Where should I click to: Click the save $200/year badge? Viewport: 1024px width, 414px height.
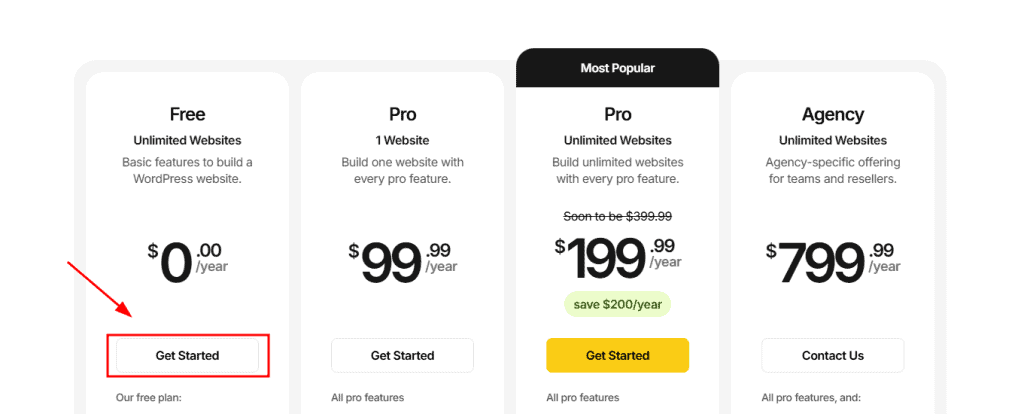pyautogui.click(x=618, y=304)
